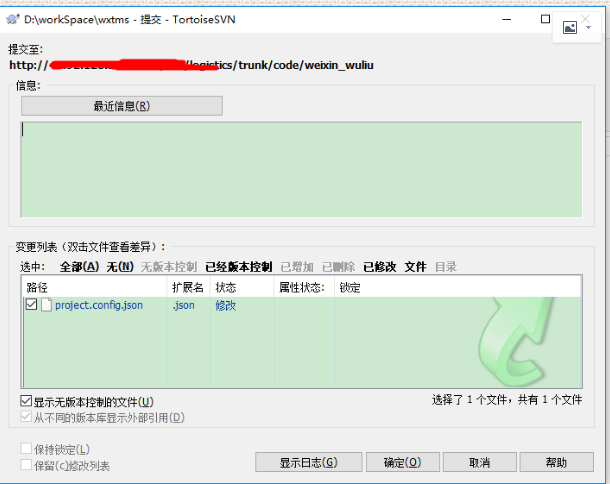This screenshot has height=484, width=610.
Task: Click the TortoiseSVN turtle title bar icon
Action: 13,19
